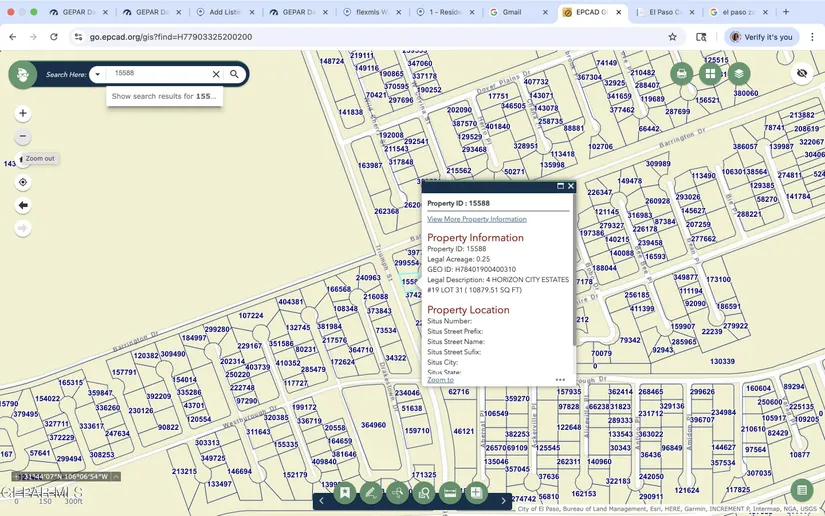The width and height of the screenshot is (825, 516).
Task: Click the Print map icon
Action: click(682, 74)
